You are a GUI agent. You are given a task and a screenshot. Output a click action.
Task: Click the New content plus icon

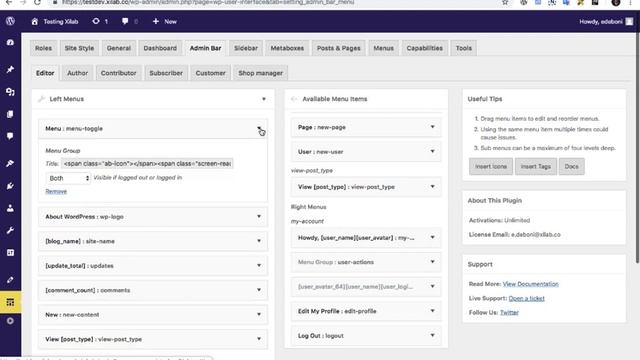coord(156,21)
